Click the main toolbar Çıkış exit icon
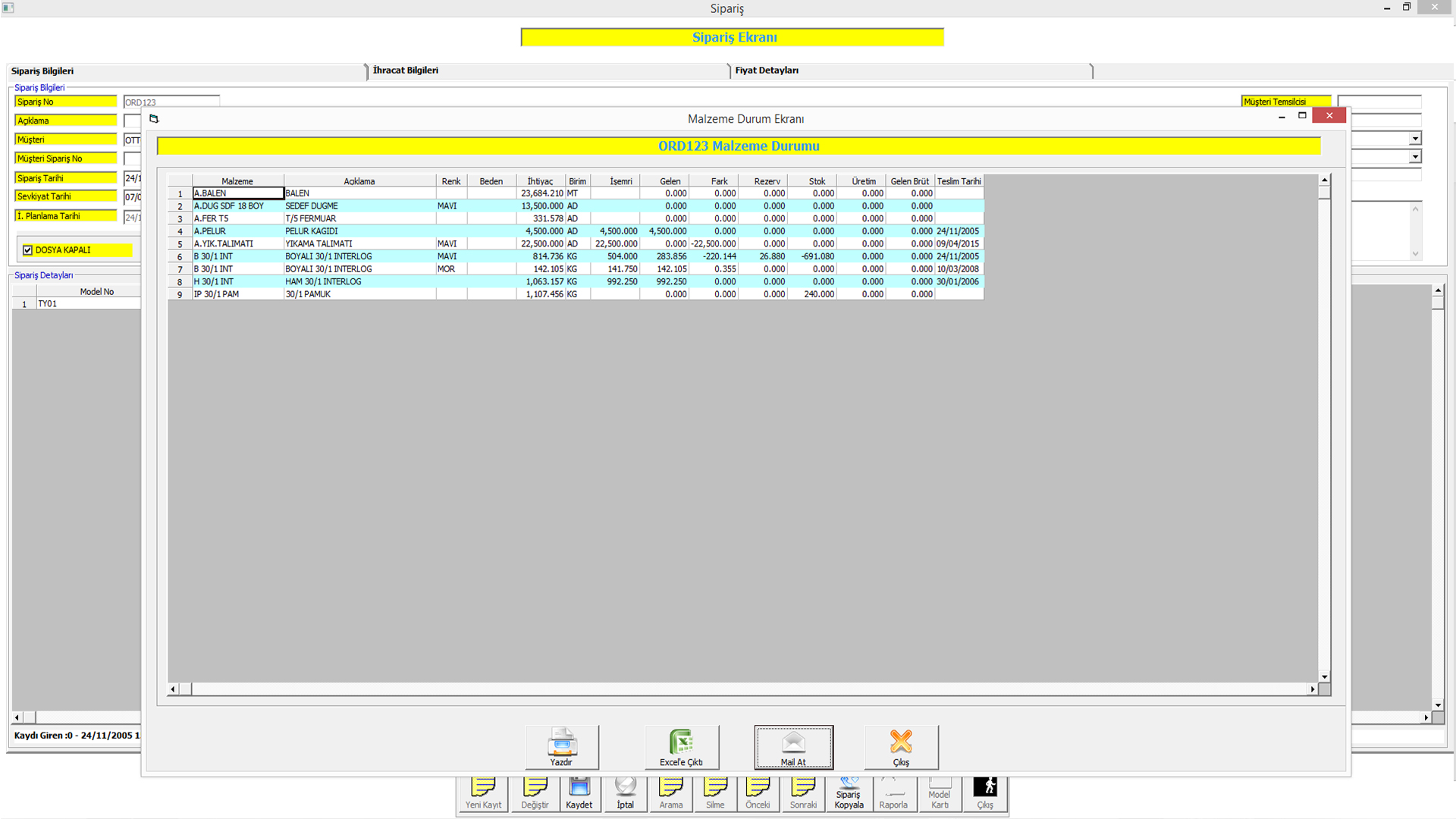Image resolution: width=1456 pixels, height=819 pixels. (x=985, y=789)
